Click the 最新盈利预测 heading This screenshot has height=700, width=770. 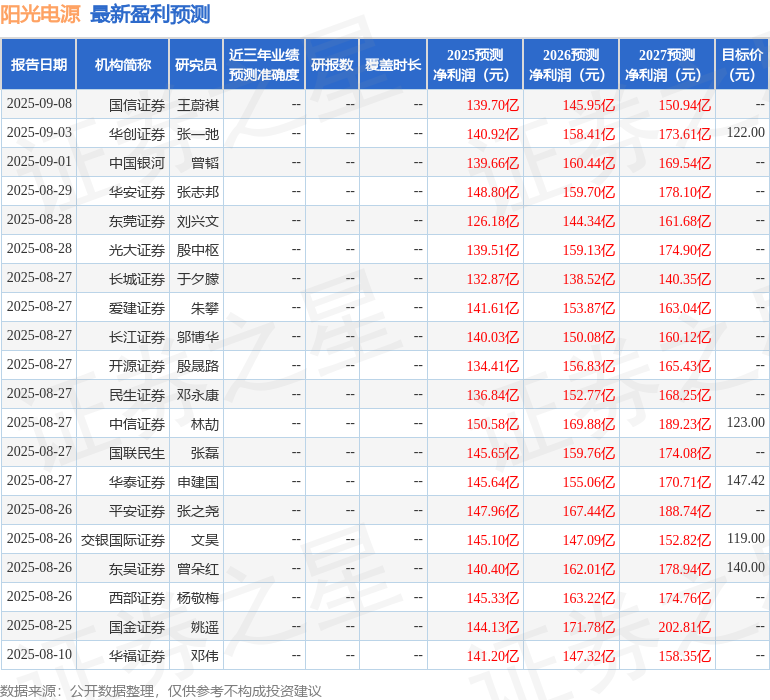[x=150, y=14]
